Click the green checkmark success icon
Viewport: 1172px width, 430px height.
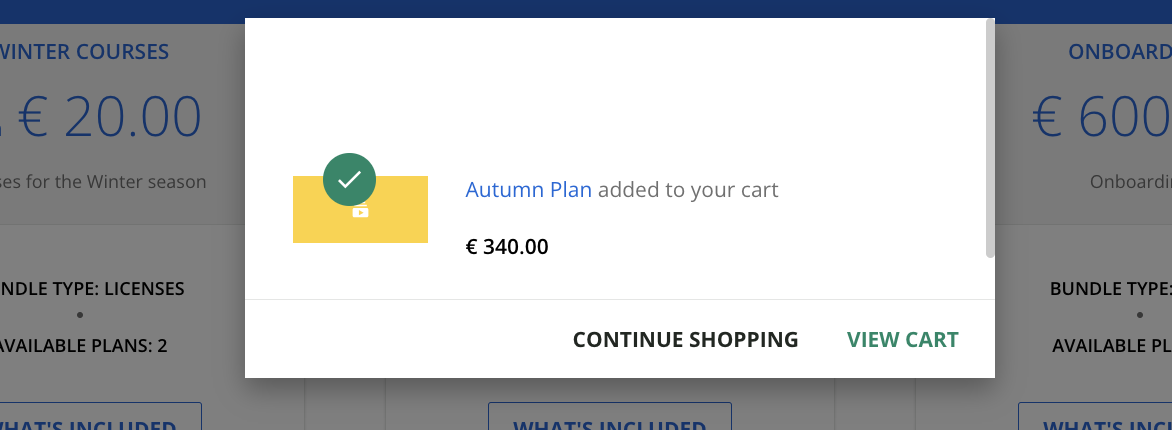pos(349,180)
